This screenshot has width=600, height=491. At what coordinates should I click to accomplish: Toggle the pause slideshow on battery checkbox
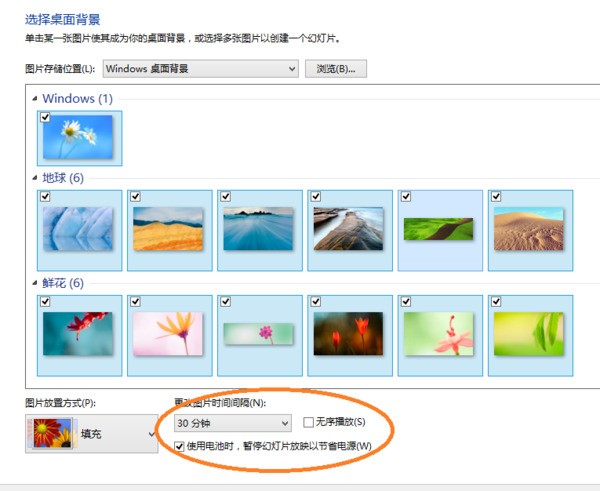pyautogui.click(x=180, y=445)
